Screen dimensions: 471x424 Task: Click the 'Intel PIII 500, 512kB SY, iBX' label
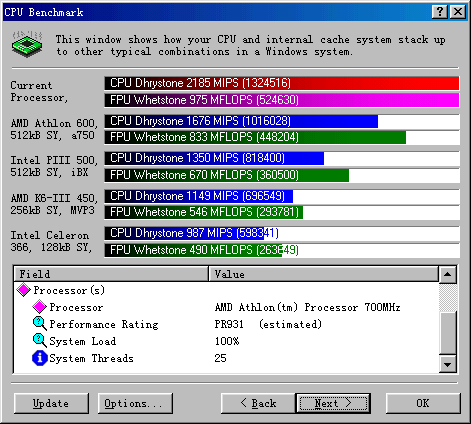54,166
